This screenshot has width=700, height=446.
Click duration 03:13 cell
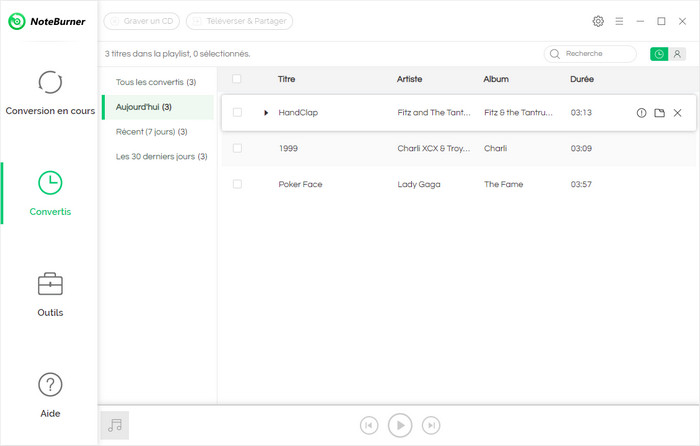(x=581, y=113)
